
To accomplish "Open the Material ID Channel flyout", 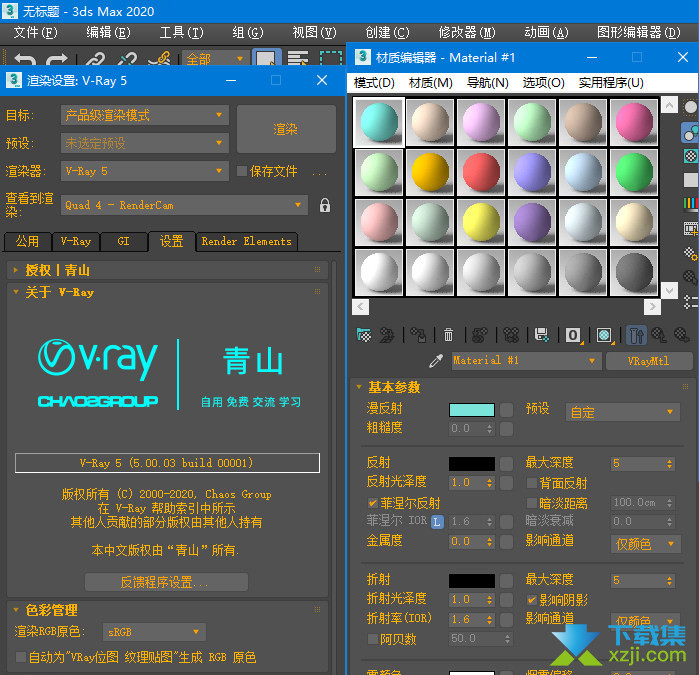I will 573,335.
